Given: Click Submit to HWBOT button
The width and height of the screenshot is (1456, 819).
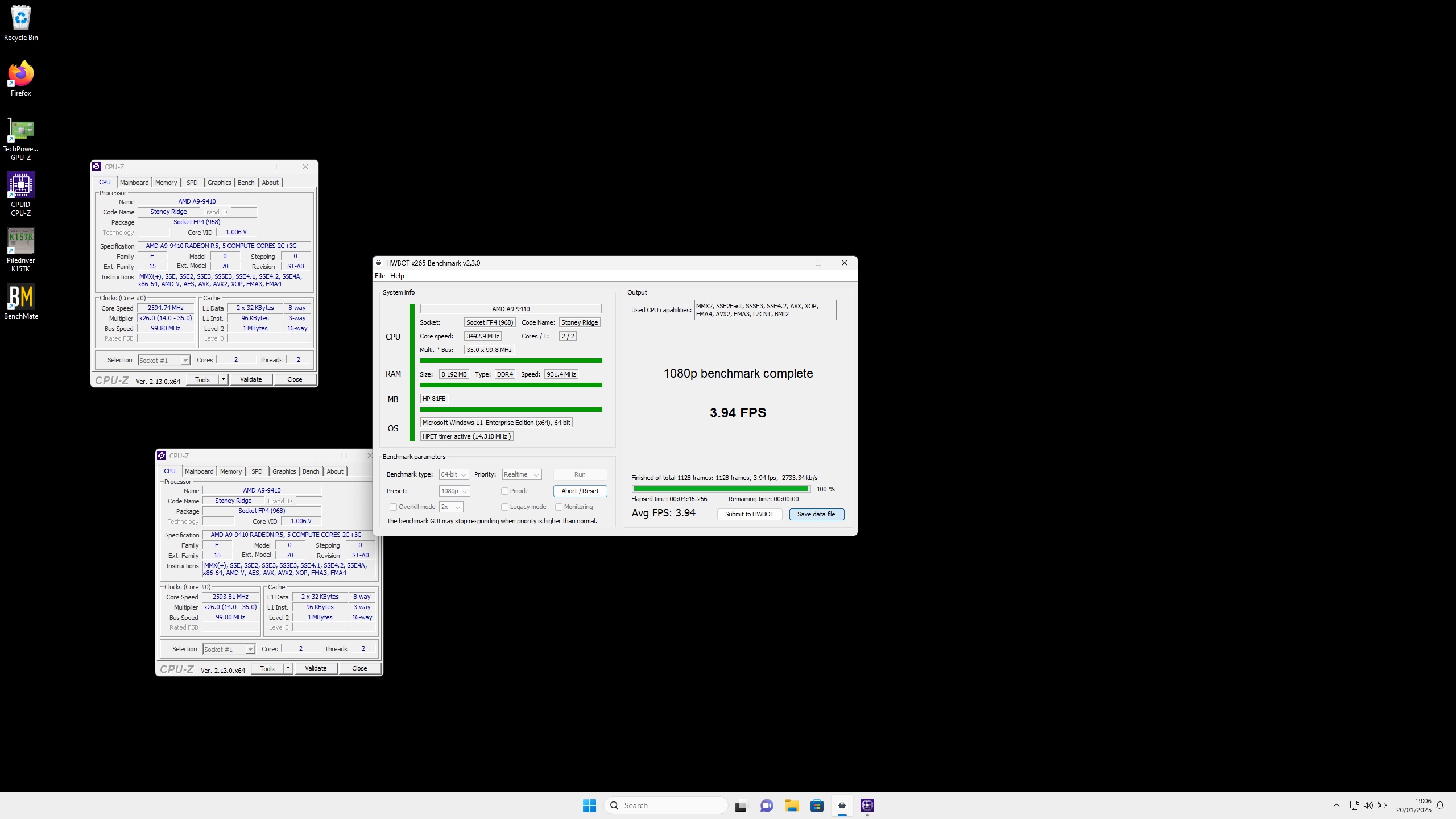Looking at the screenshot, I should click(750, 514).
